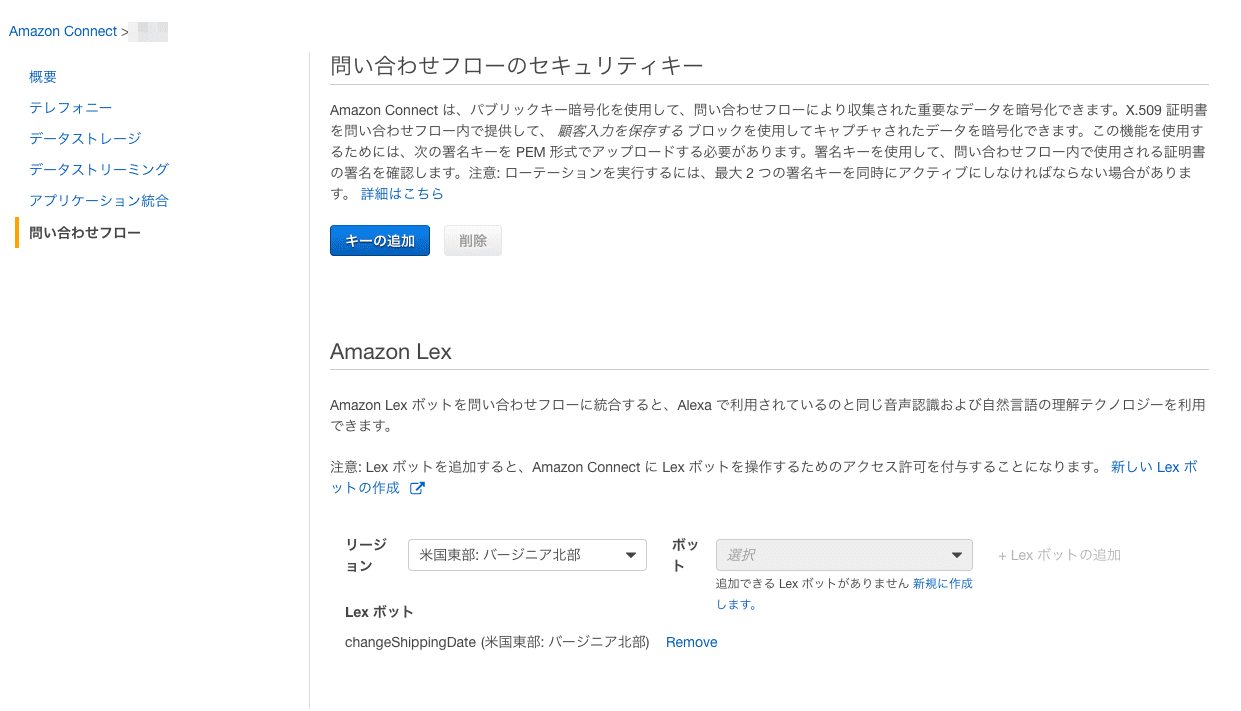The width and height of the screenshot is (1241, 711).
Task: Click the Amazon Lex section heading
Action: point(391,352)
